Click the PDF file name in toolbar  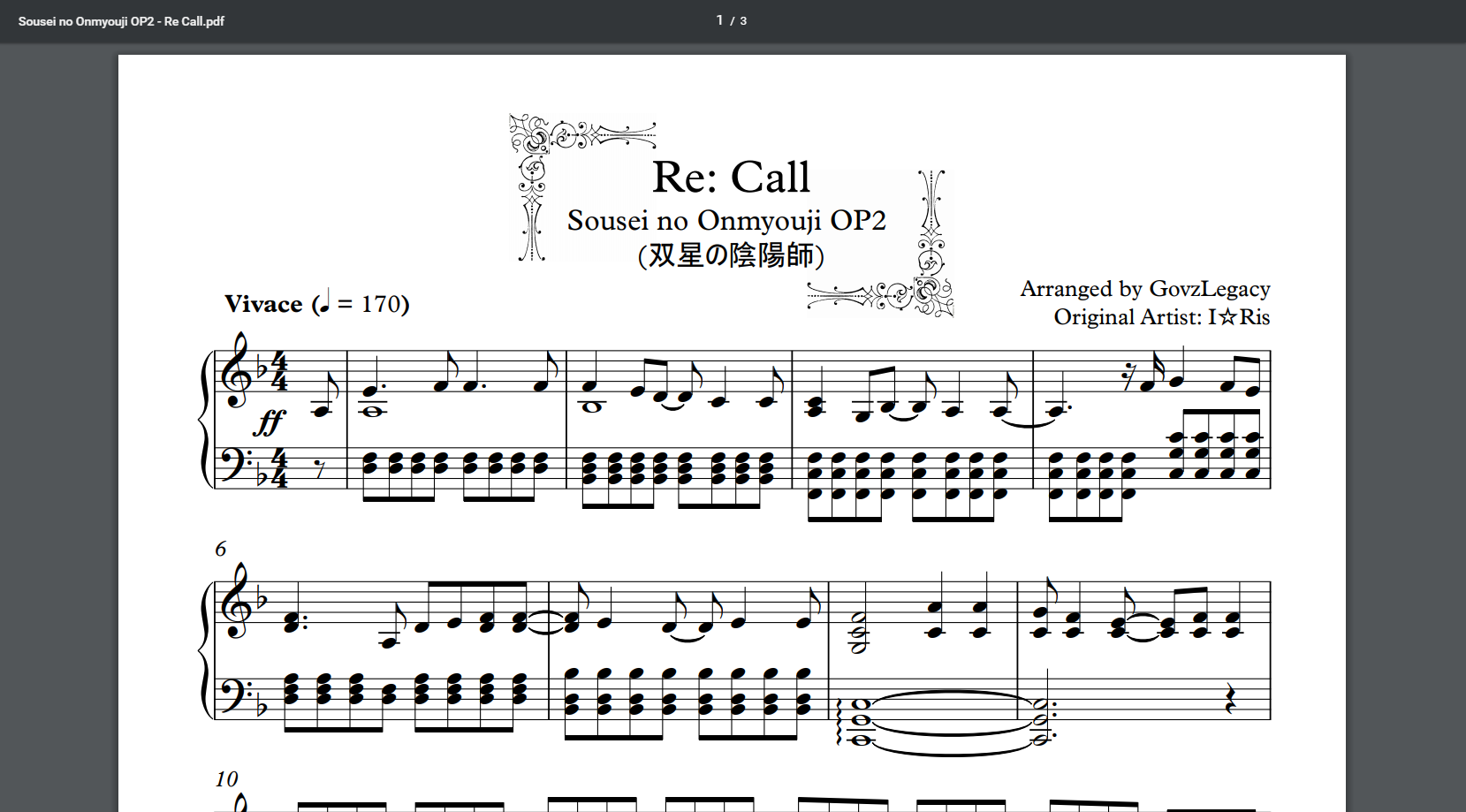pos(121,21)
